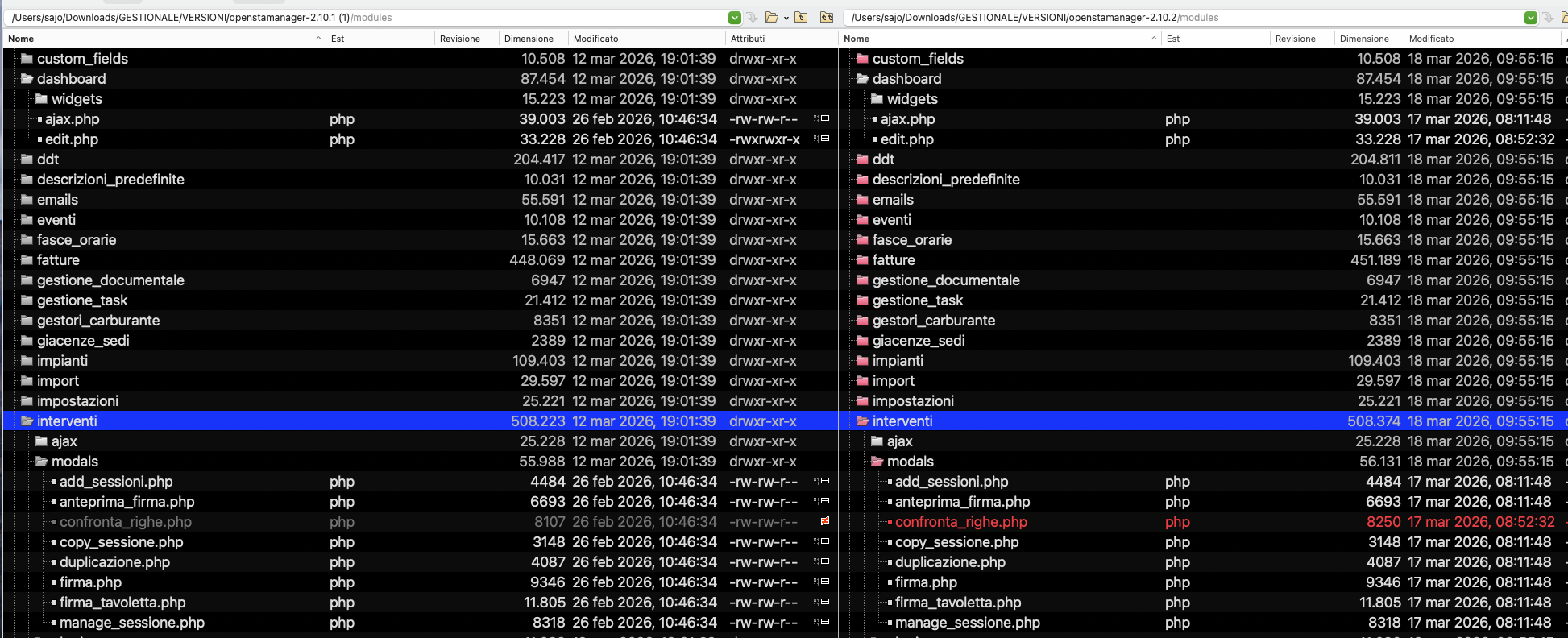Screen dimensions: 1568x638
Task: Open left path history green dropdown
Action: [734, 17]
